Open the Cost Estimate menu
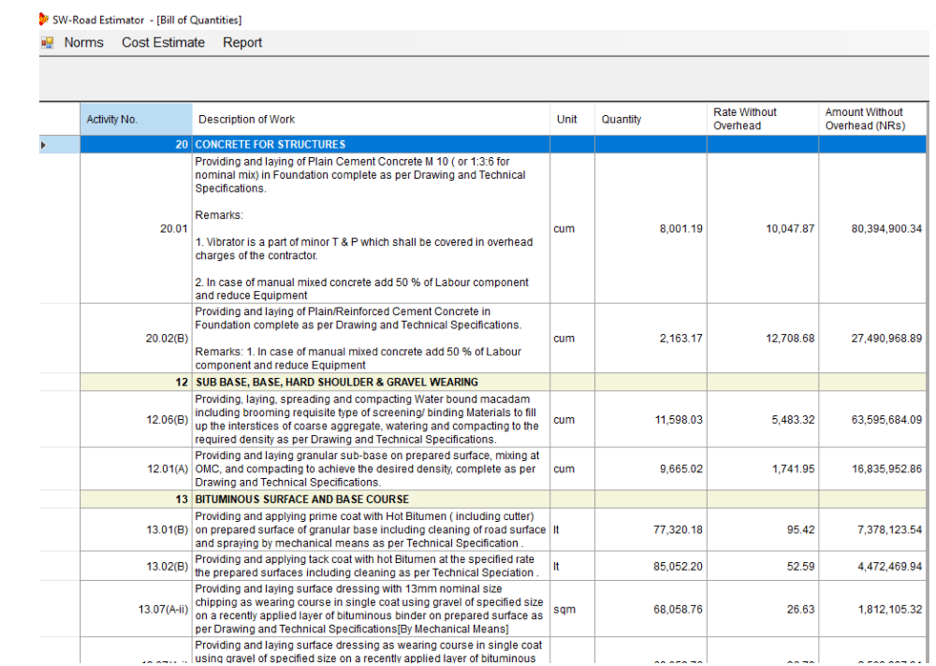This screenshot has width=936, height=666. click(x=163, y=43)
